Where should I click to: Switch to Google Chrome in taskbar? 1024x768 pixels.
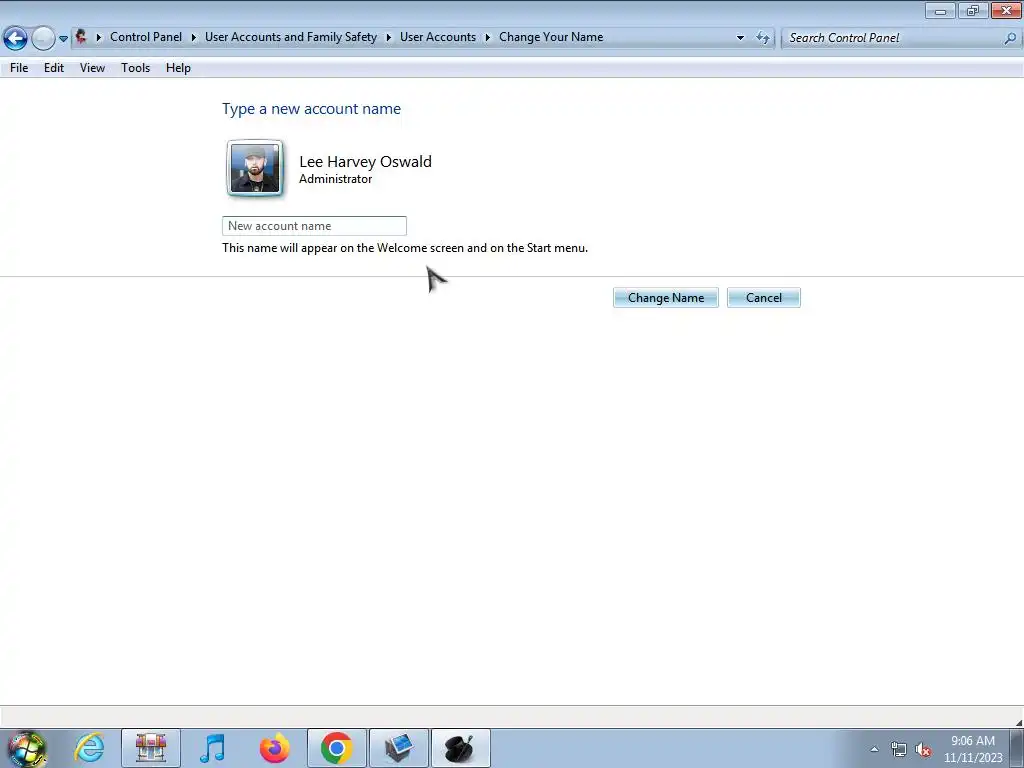pos(337,748)
